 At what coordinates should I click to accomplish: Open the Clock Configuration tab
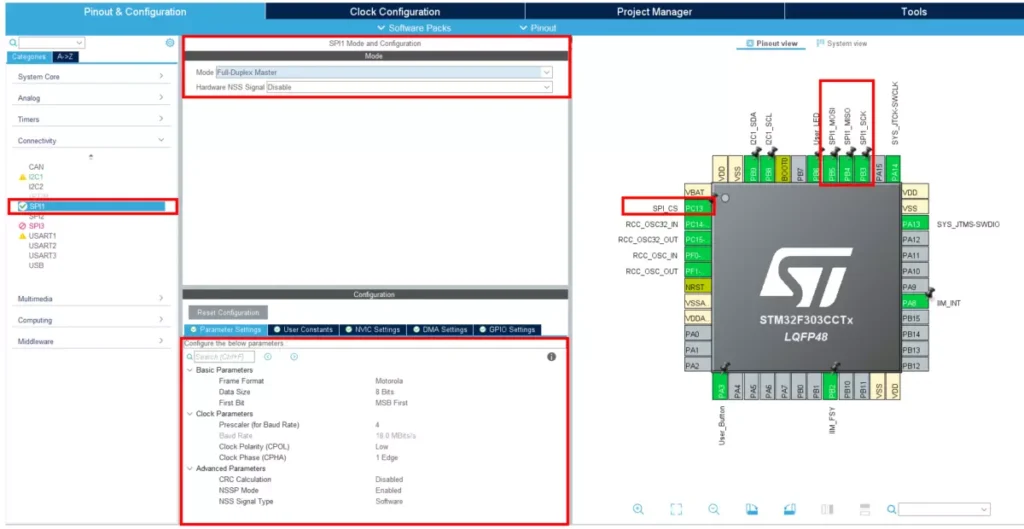click(395, 12)
